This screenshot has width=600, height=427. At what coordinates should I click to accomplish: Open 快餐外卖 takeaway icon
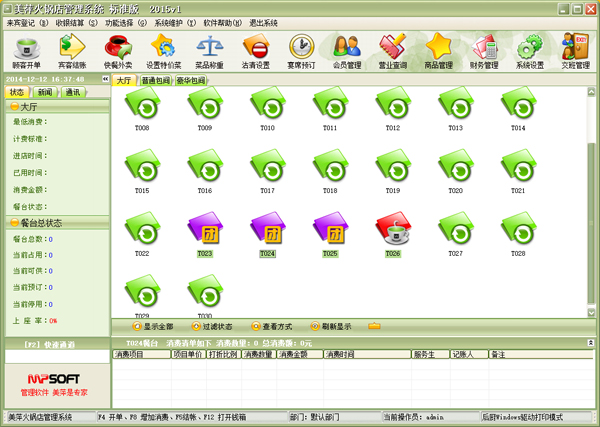[119, 50]
